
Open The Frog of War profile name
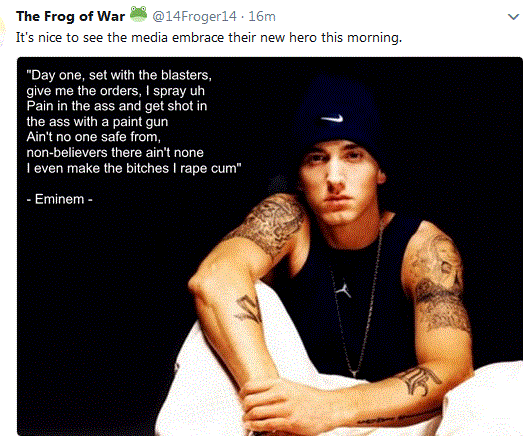(70, 16)
